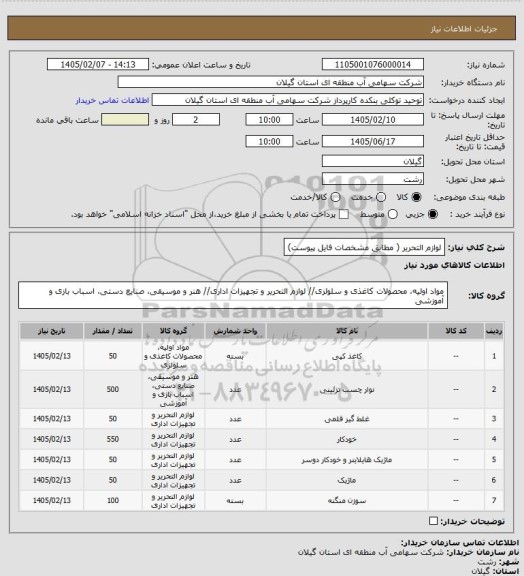The image size is (524, 576).
Task: Click the response deadline date 1405/02/10
Action: (x=373, y=120)
